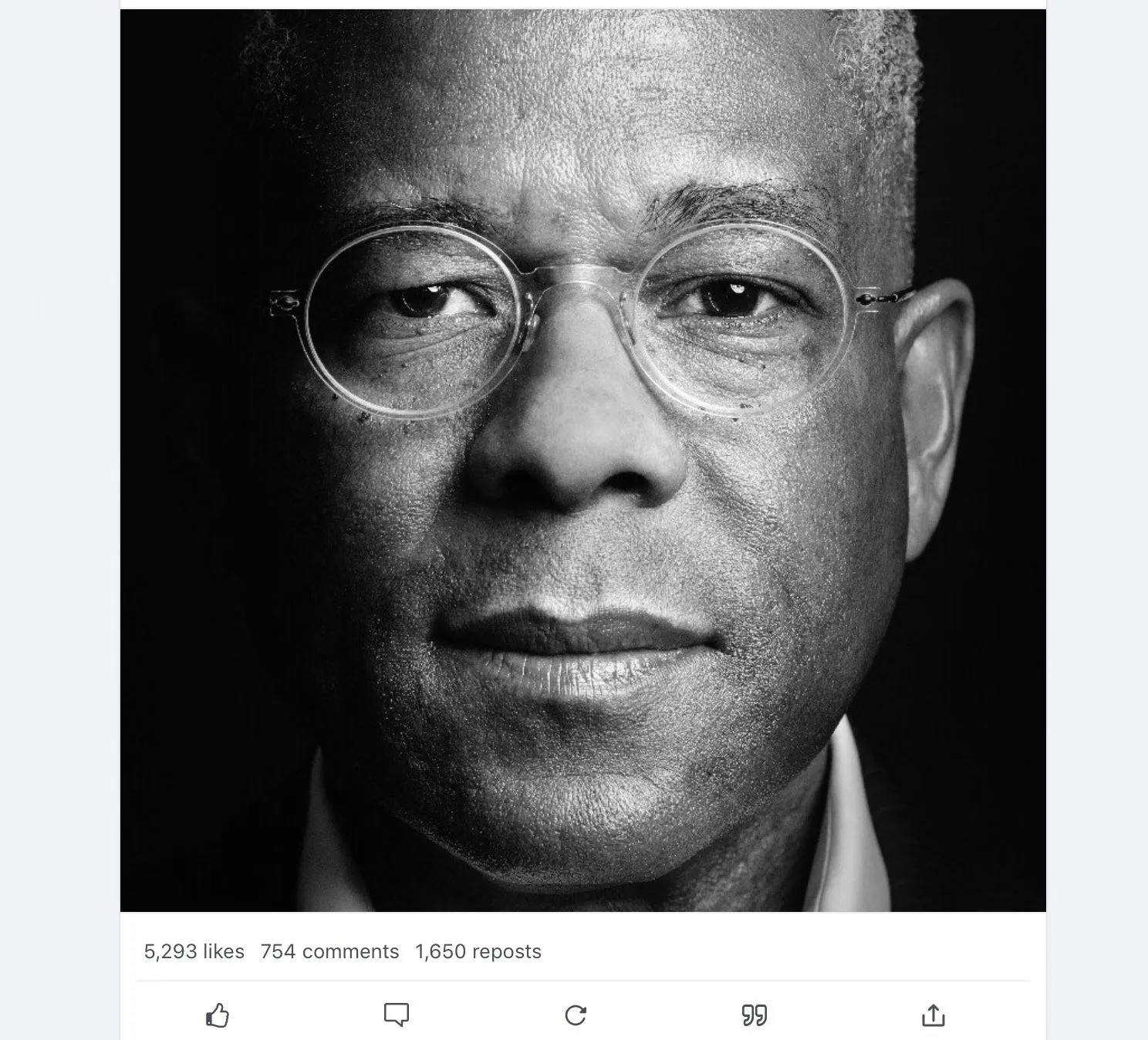The image size is (1148, 1040).
Task: Open the share options for this post
Action: click(934, 1015)
